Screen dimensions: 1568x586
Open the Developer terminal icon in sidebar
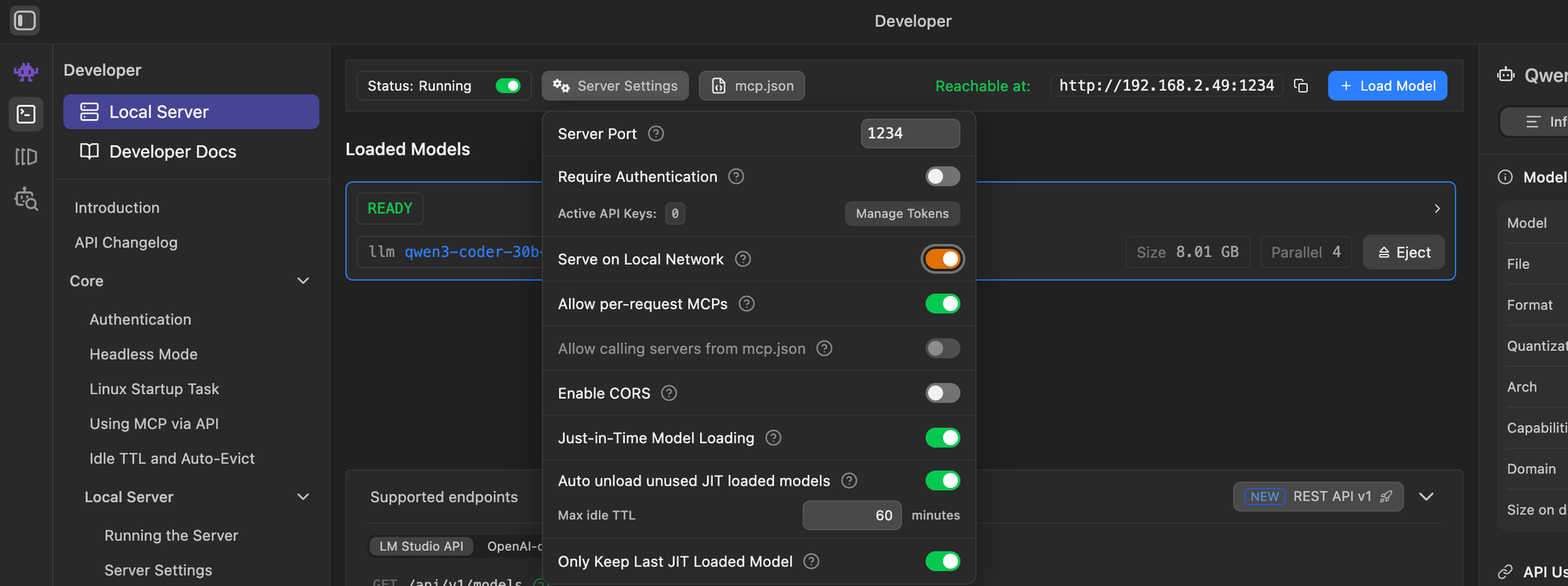[26, 114]
